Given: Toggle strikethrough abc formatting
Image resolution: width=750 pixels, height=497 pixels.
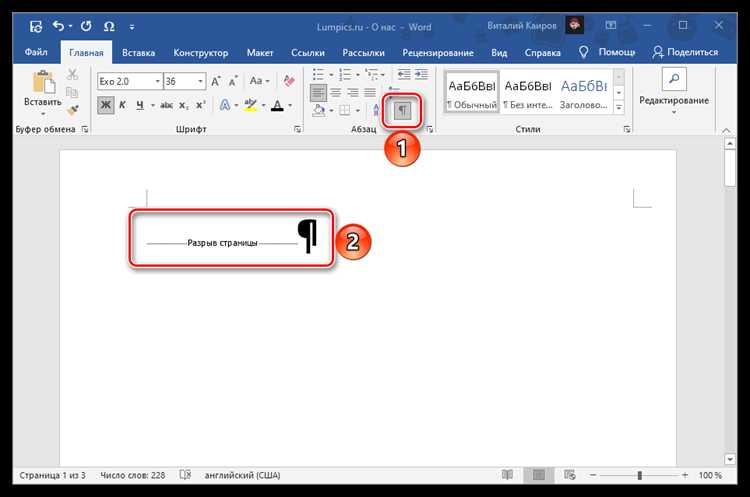Looking at the screenshot, I should pos(166,105).
